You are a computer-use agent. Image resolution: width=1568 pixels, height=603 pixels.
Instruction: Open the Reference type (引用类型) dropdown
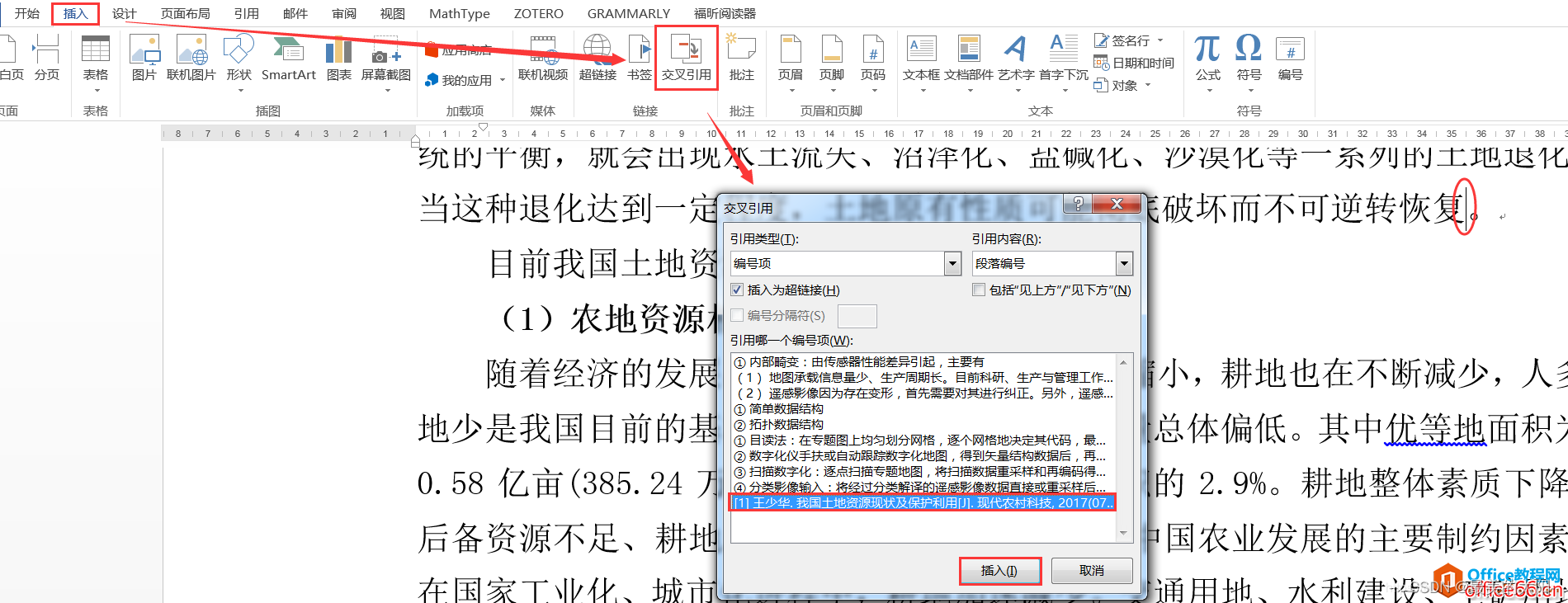click(953, 263)
